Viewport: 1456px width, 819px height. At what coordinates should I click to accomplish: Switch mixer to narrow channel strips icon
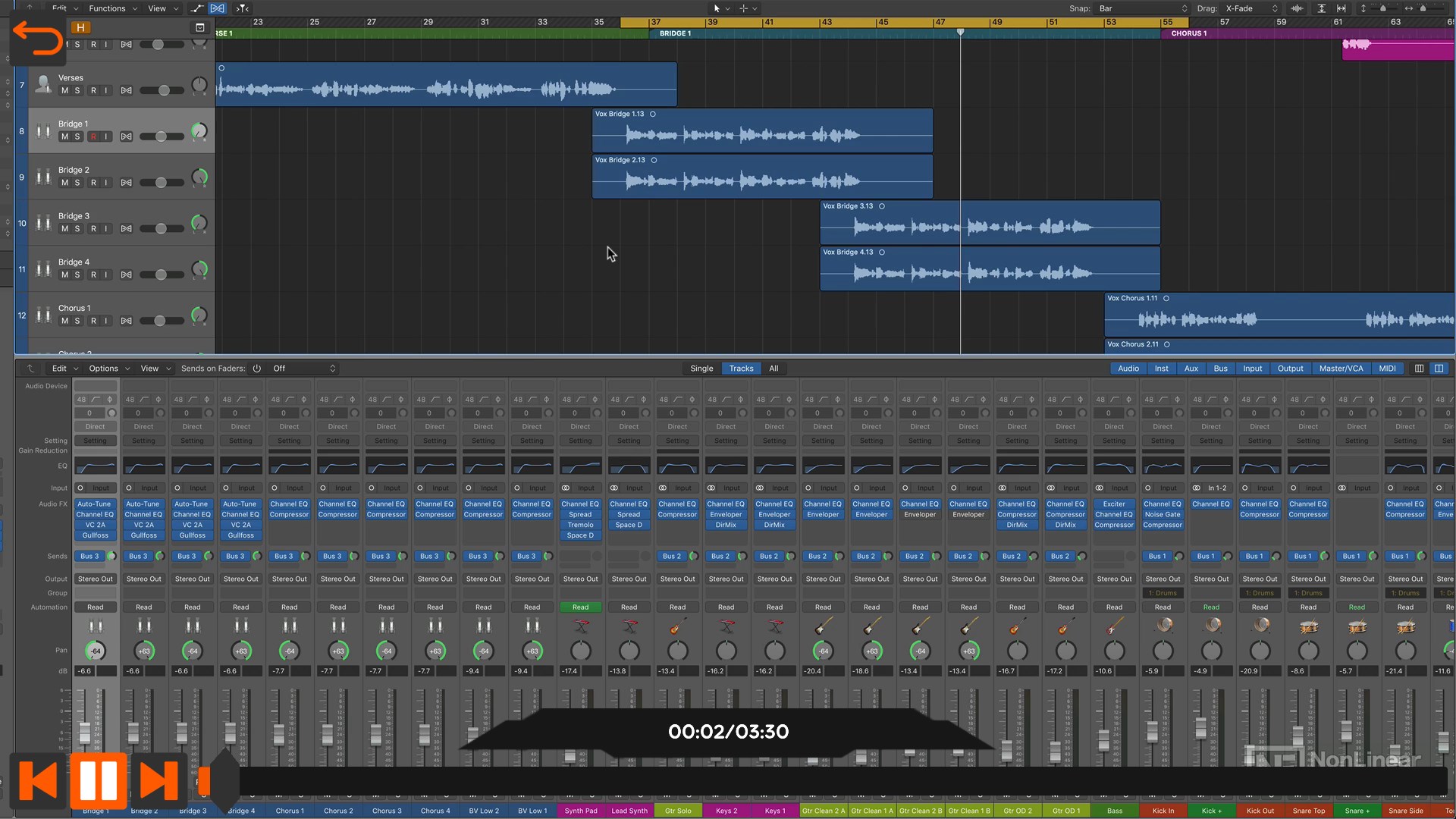click(x=1419, y=369)
